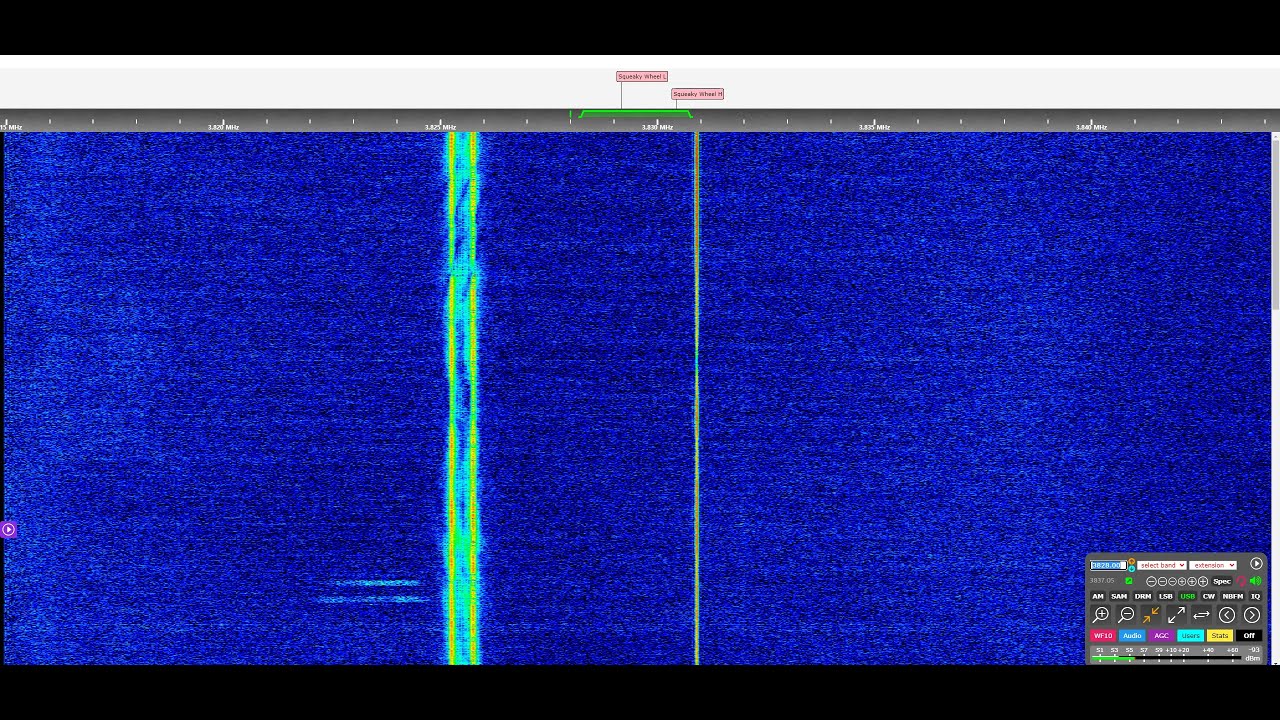1280x720 pixels.
Task: Select DRM demodulation mode
Action: point(1143,596)
